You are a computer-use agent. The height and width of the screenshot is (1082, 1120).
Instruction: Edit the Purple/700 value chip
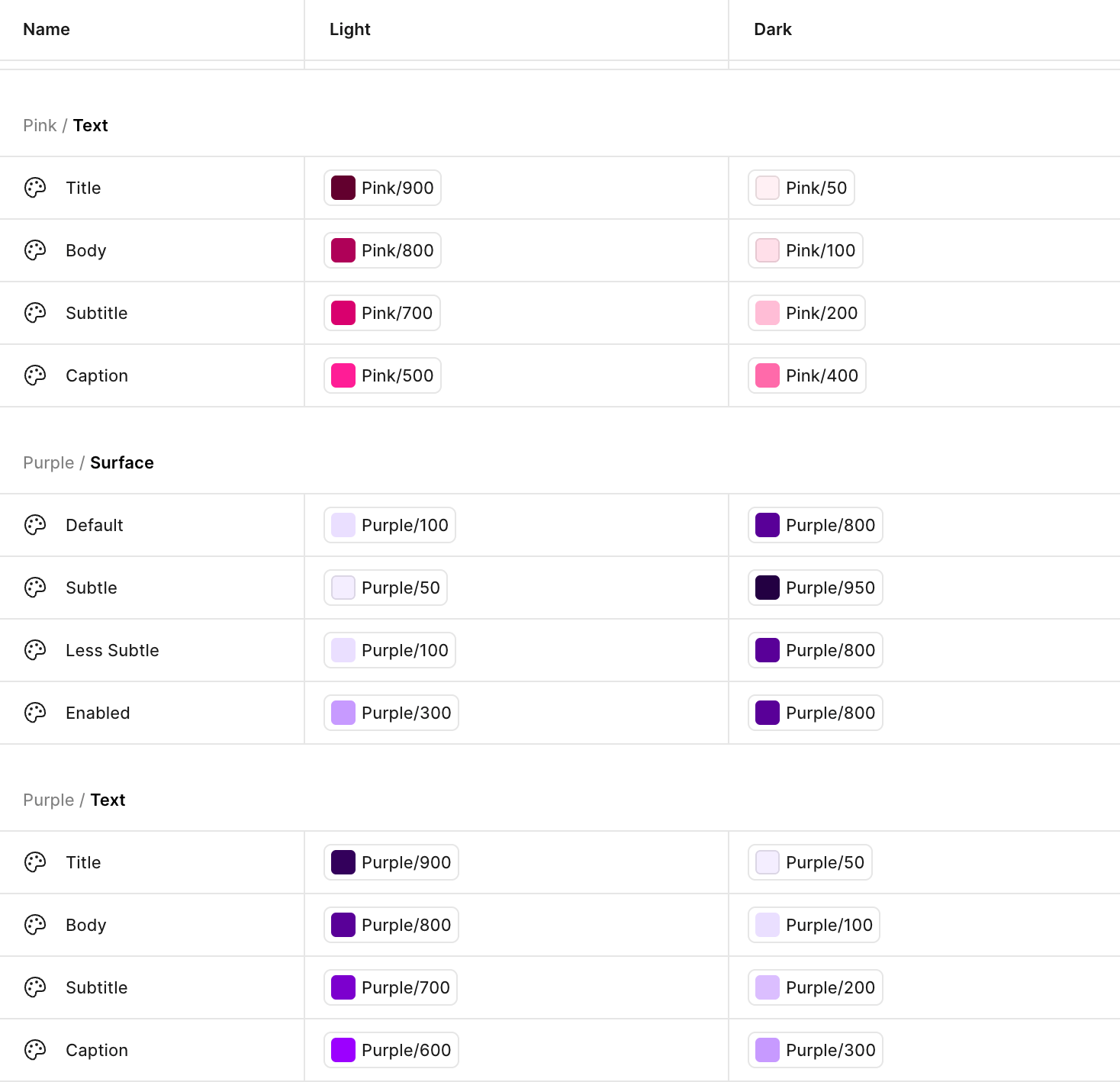(x=391, y=987)
